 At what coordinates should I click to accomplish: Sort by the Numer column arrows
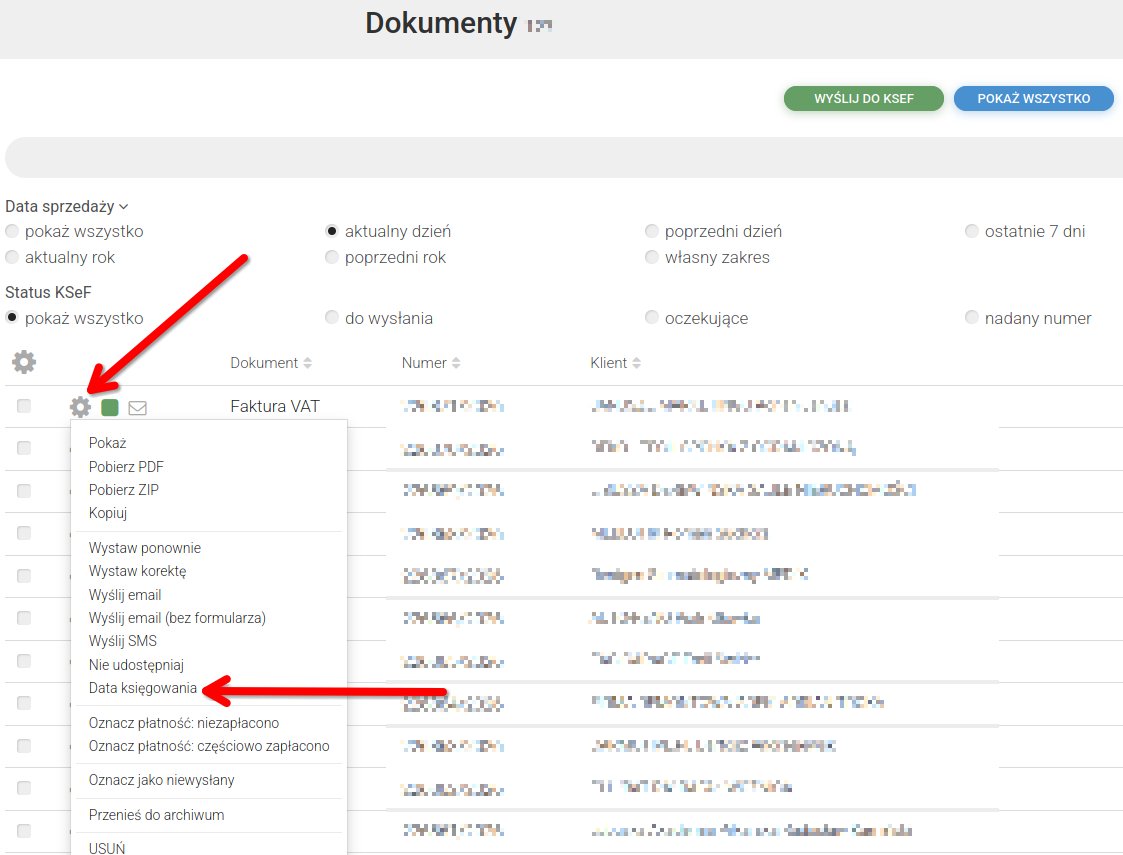(456, 363)
